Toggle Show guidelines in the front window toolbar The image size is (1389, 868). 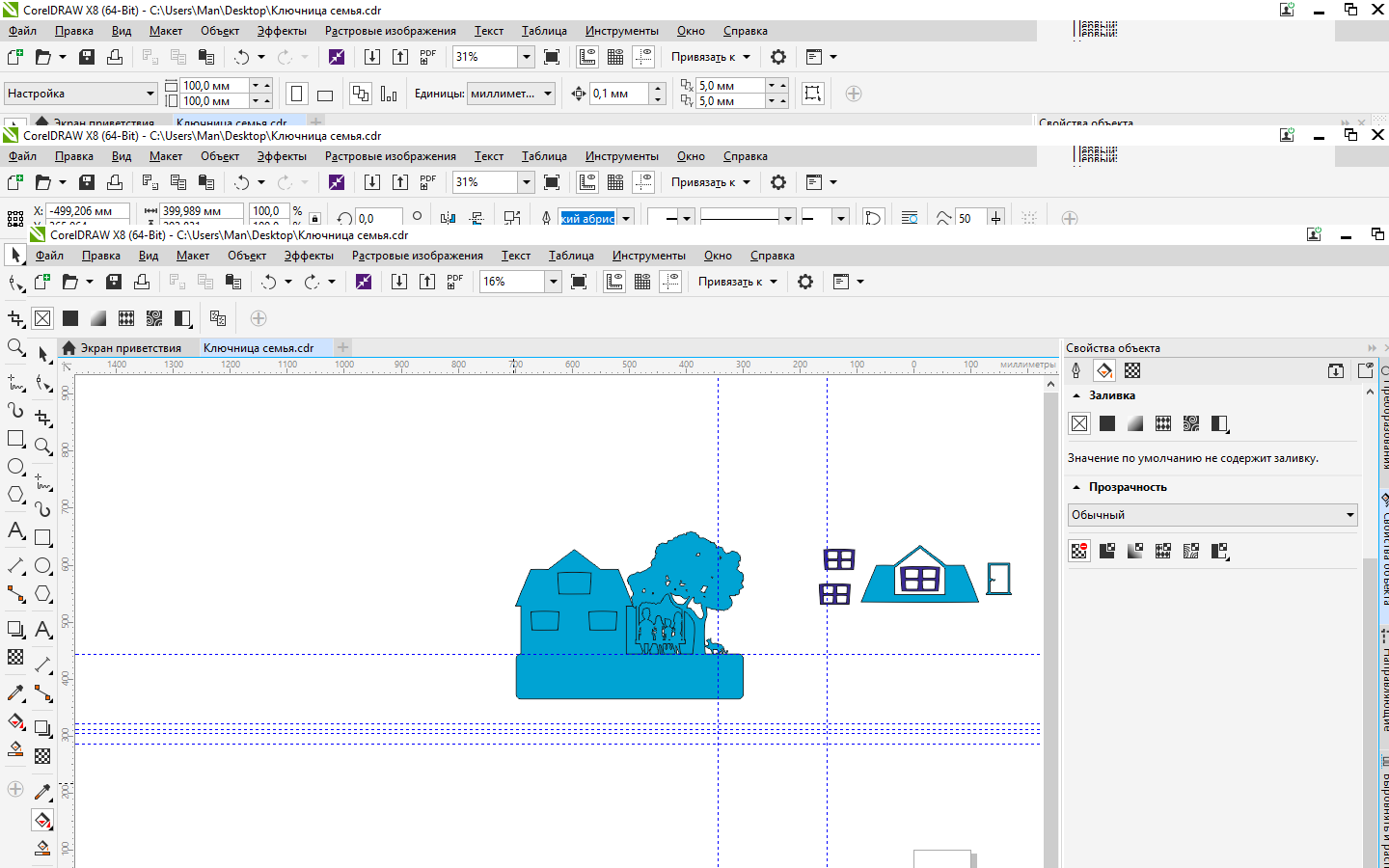pyautogui.click(x=670, y=282)
